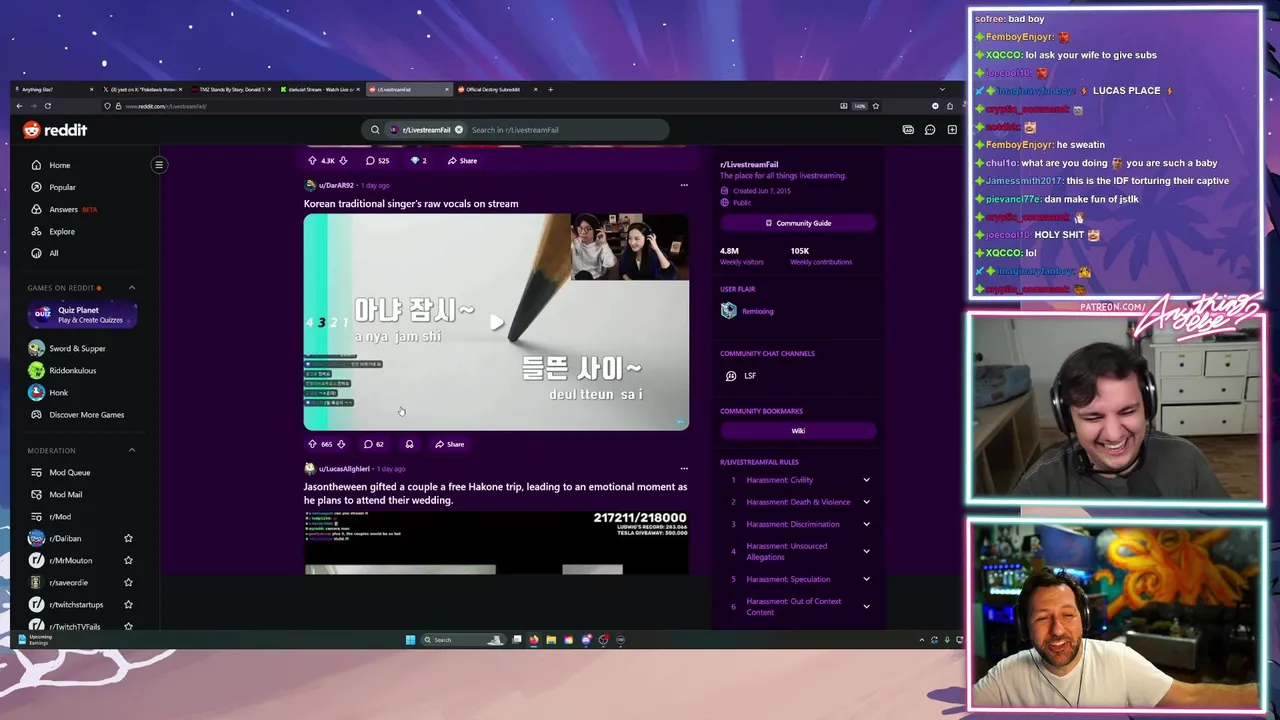The image size is (1280, 720).
Task: Open Explore in sidebar
Action: (x=62, y=231)
